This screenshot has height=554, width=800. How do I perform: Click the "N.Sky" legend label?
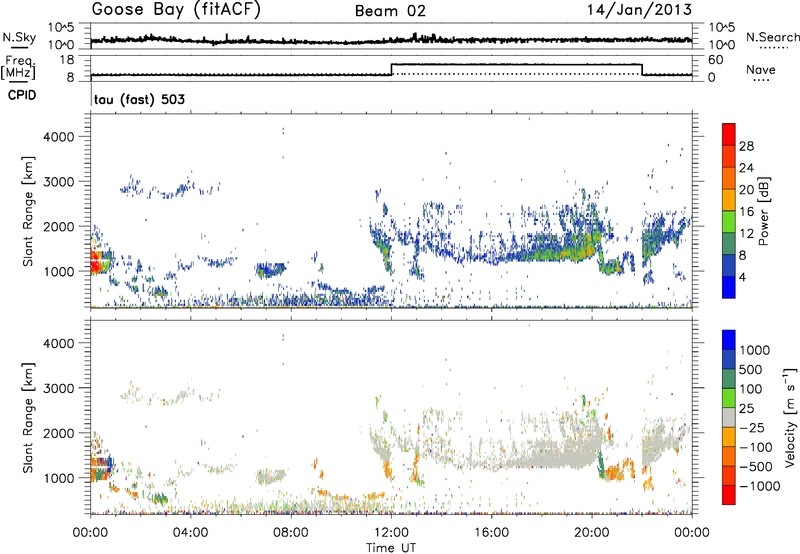(x=19, y=37)
